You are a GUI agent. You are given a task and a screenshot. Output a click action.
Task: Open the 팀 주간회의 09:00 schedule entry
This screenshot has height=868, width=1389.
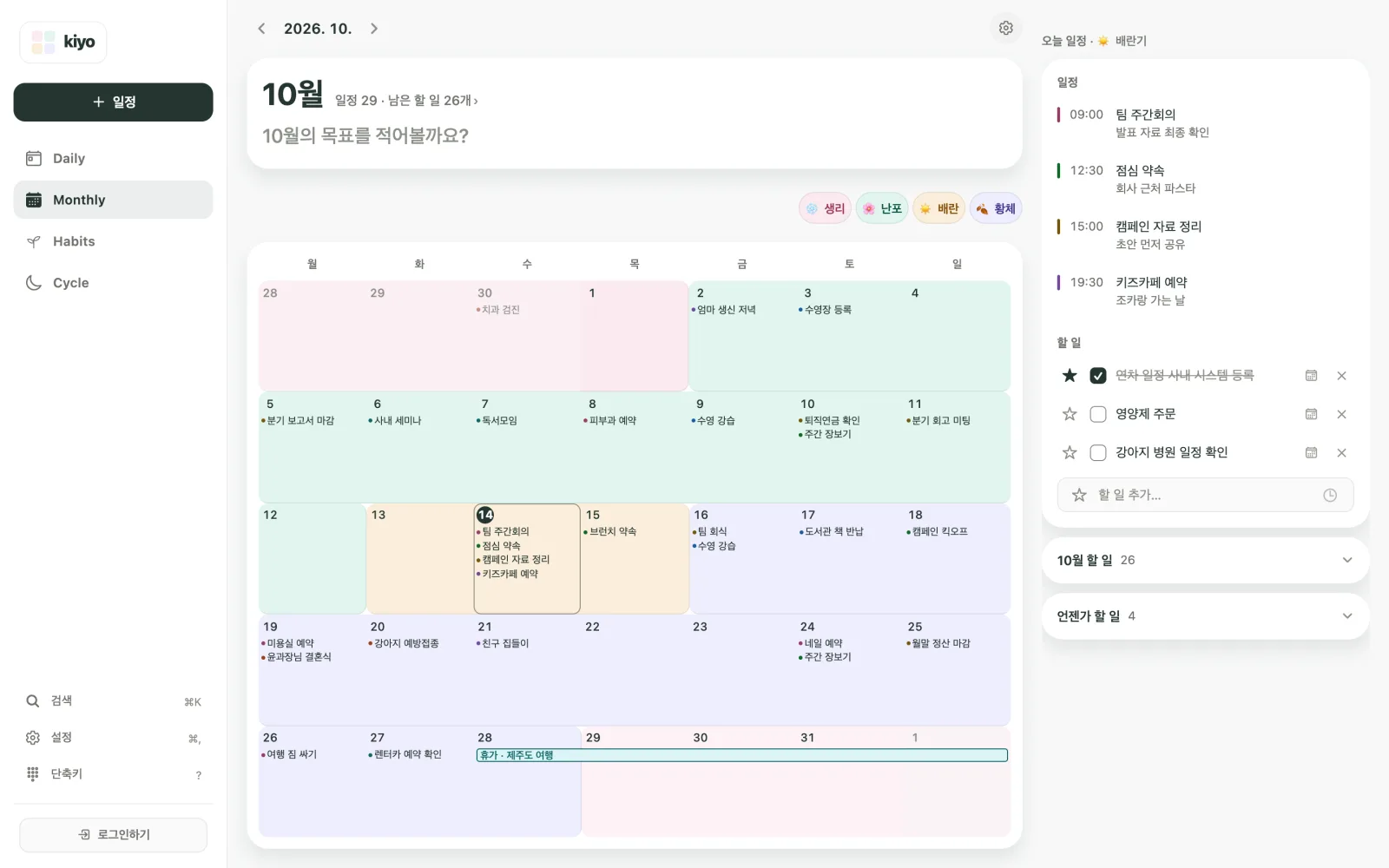pos(1205,123)
